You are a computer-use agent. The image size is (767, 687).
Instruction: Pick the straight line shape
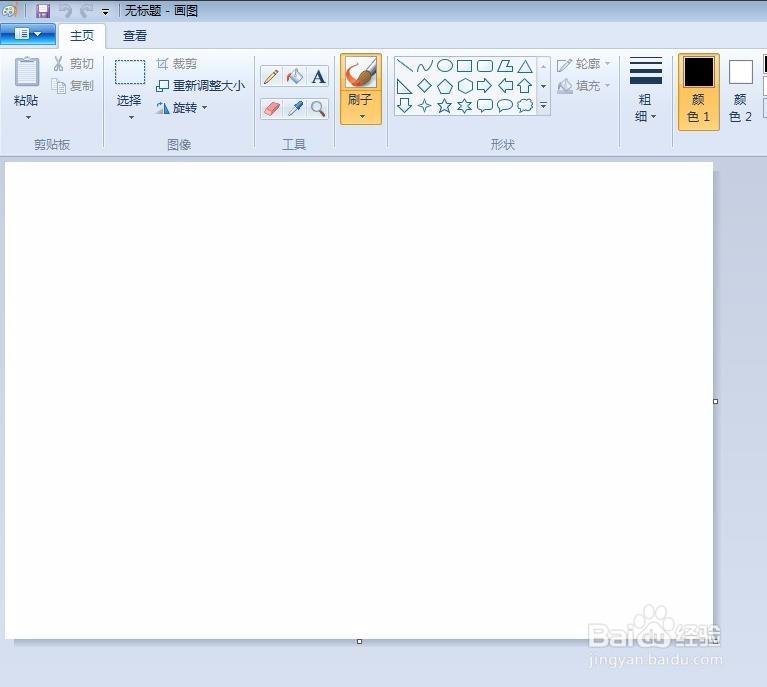[x=404, y=66]
